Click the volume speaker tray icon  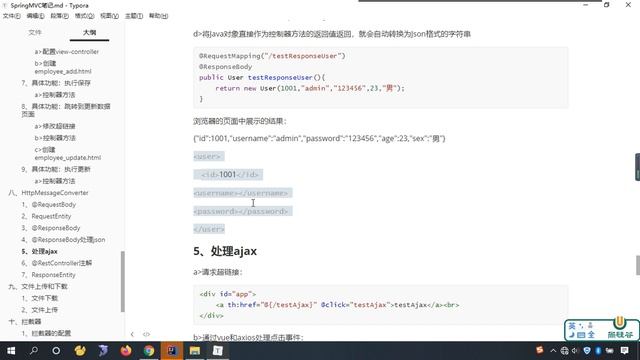575,351
